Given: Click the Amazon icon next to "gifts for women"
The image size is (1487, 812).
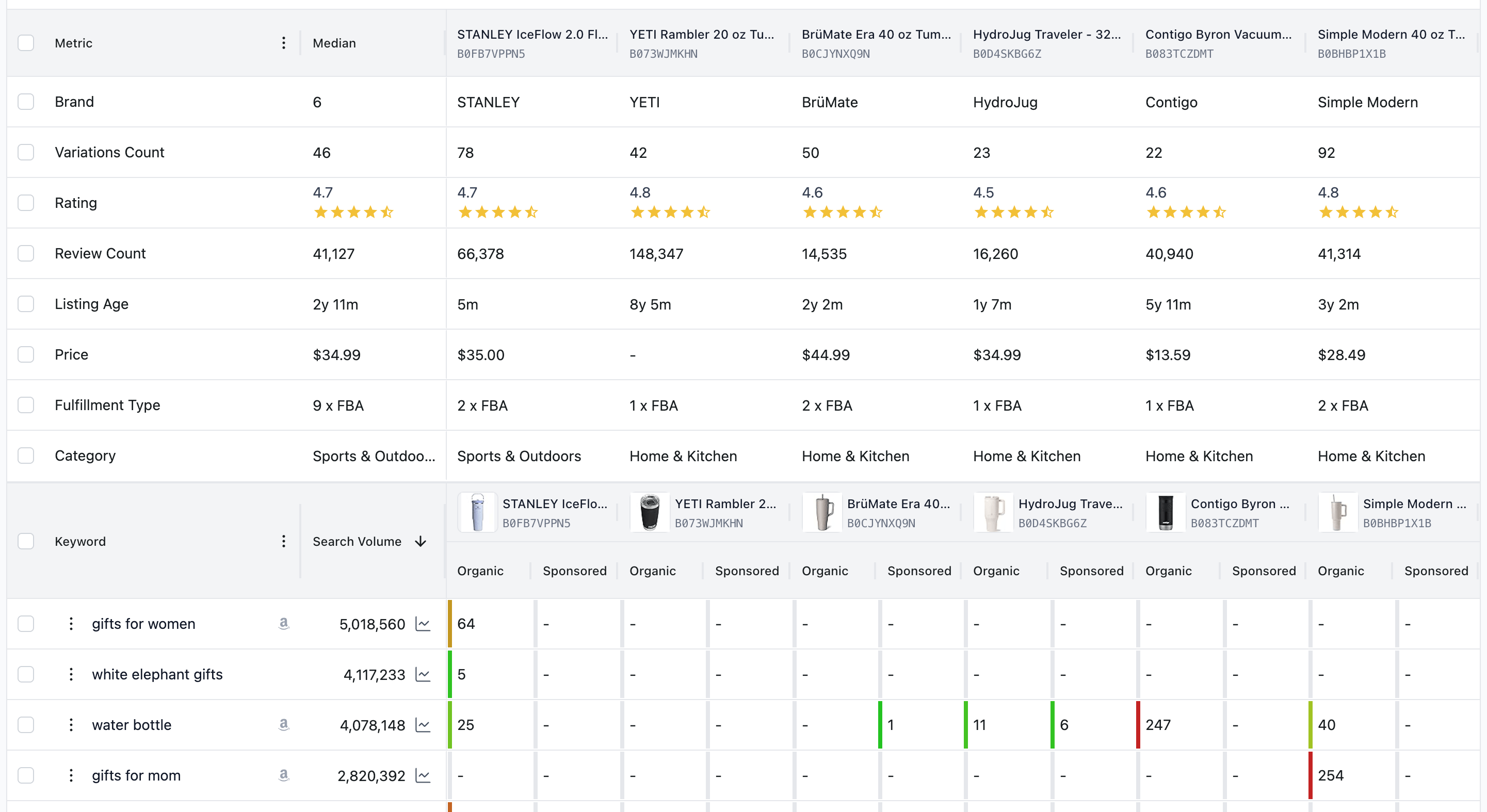Looking at the screenshot, I should coord(284,623).
